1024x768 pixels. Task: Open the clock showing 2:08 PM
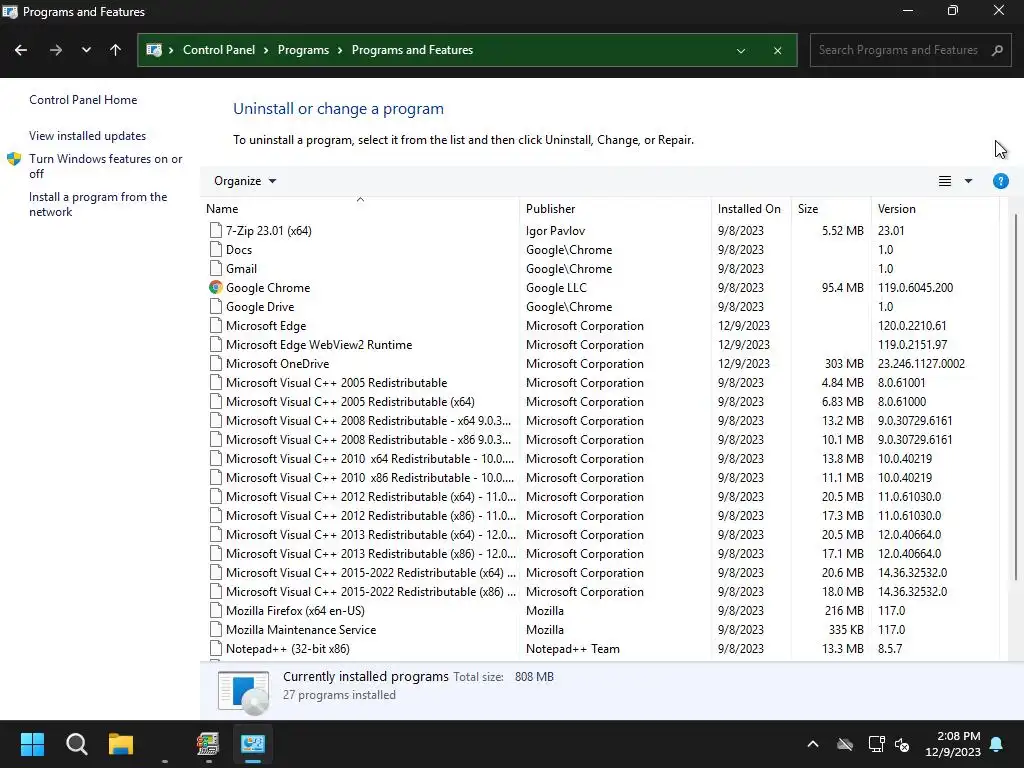coord(953,744)
